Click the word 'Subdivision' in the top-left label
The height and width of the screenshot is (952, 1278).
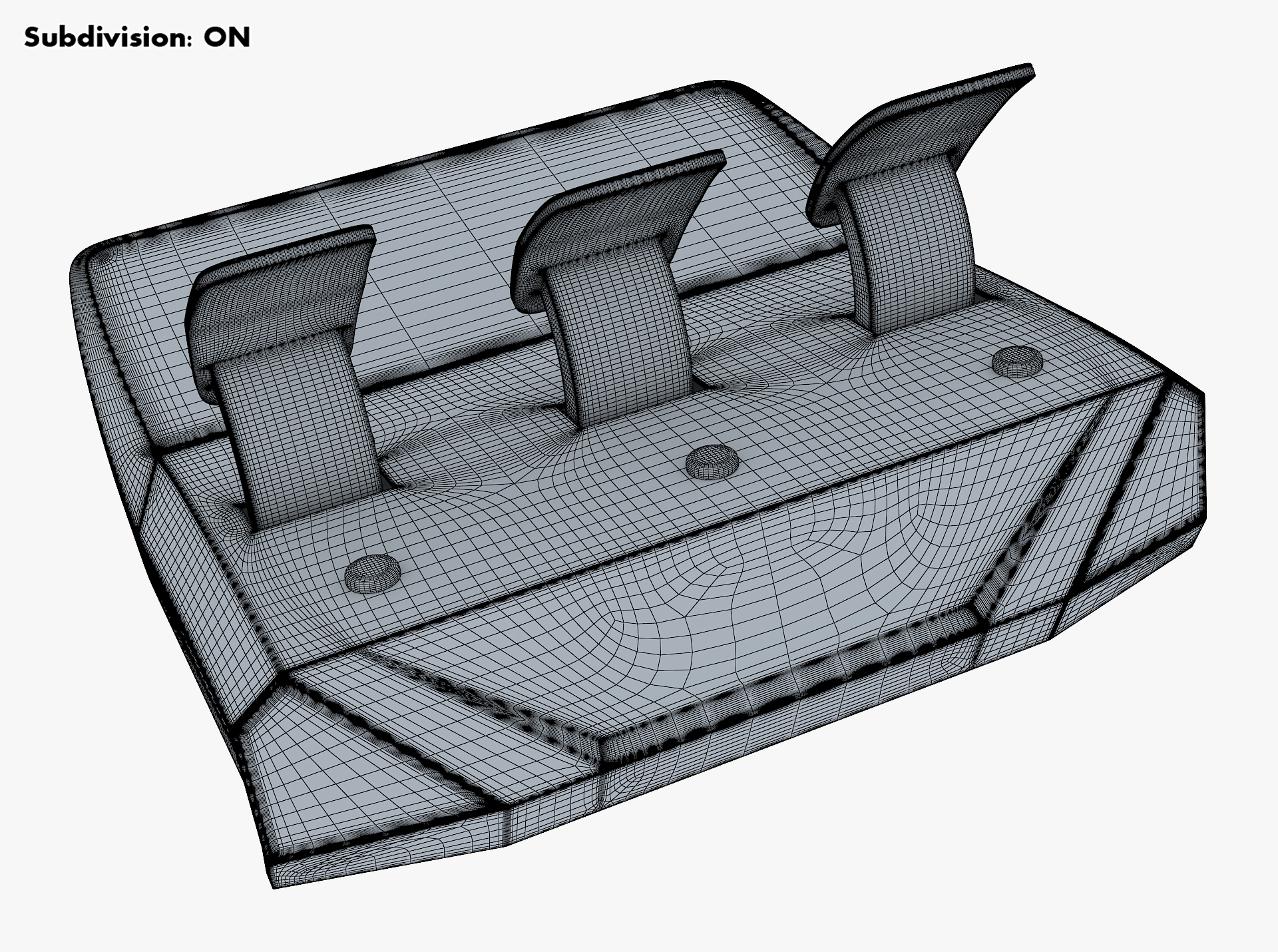(104, 37)
